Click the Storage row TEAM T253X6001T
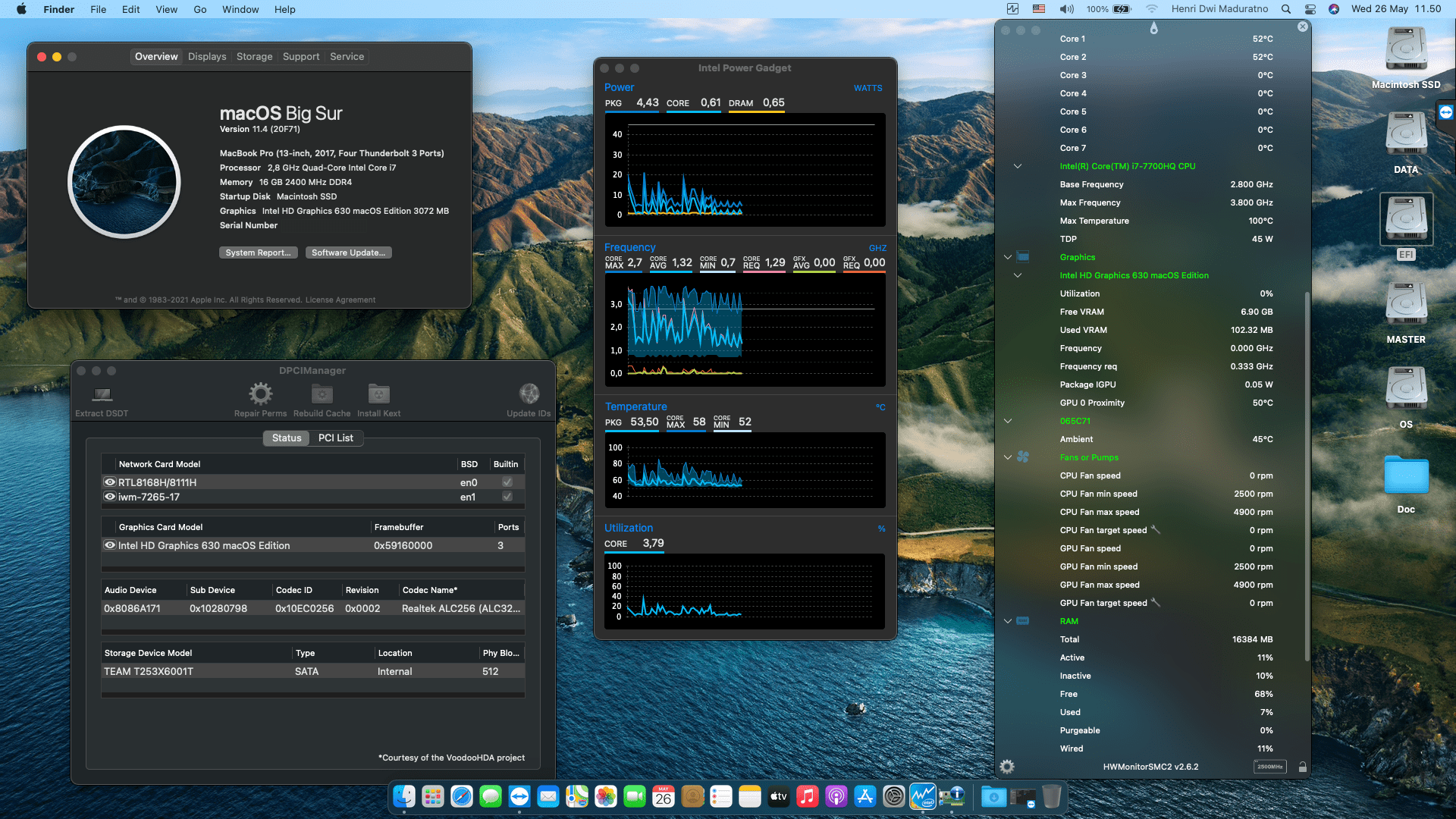This screenshot has width=1456, height=819. 313,672
